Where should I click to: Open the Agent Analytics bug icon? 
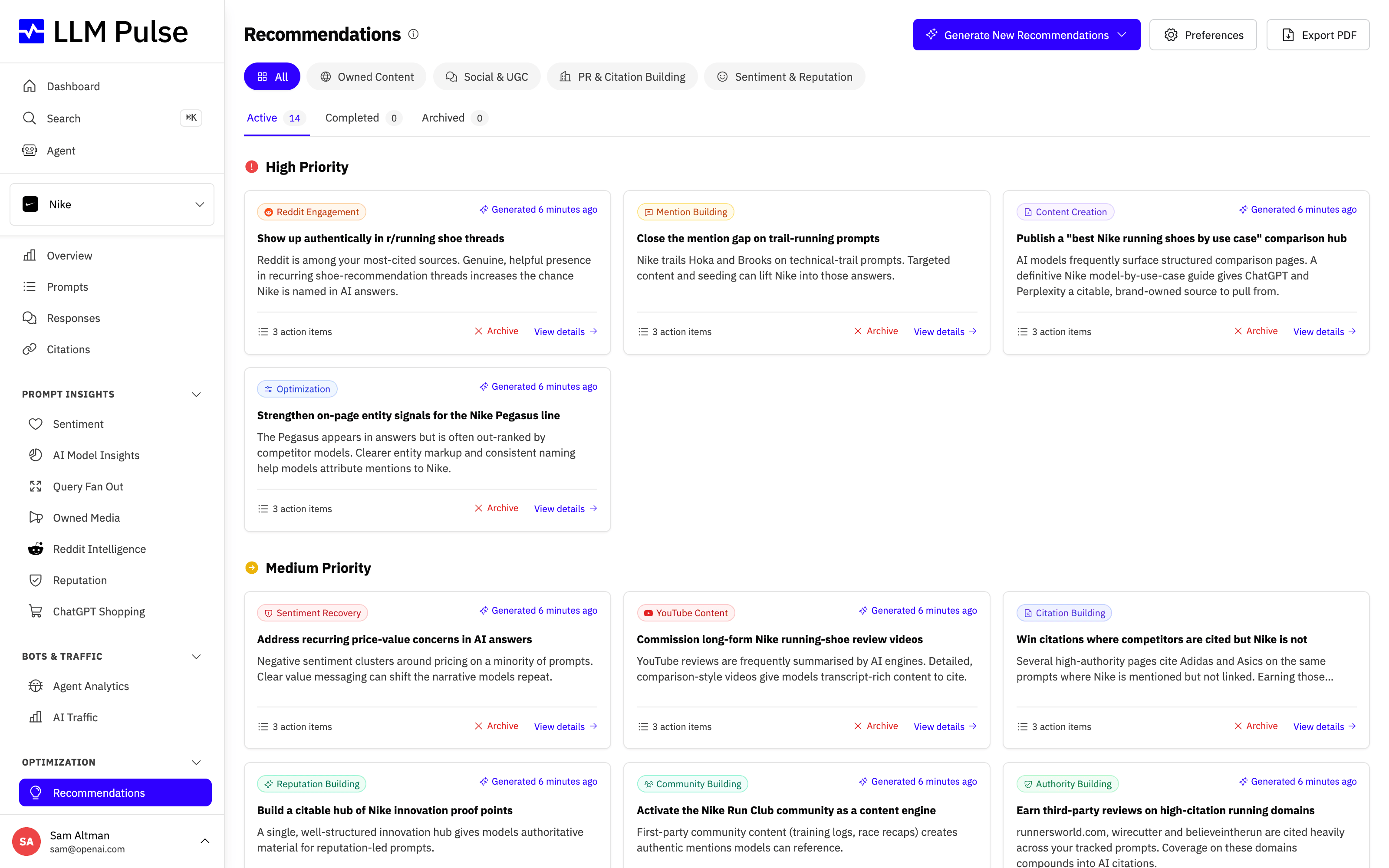[36, 686]
